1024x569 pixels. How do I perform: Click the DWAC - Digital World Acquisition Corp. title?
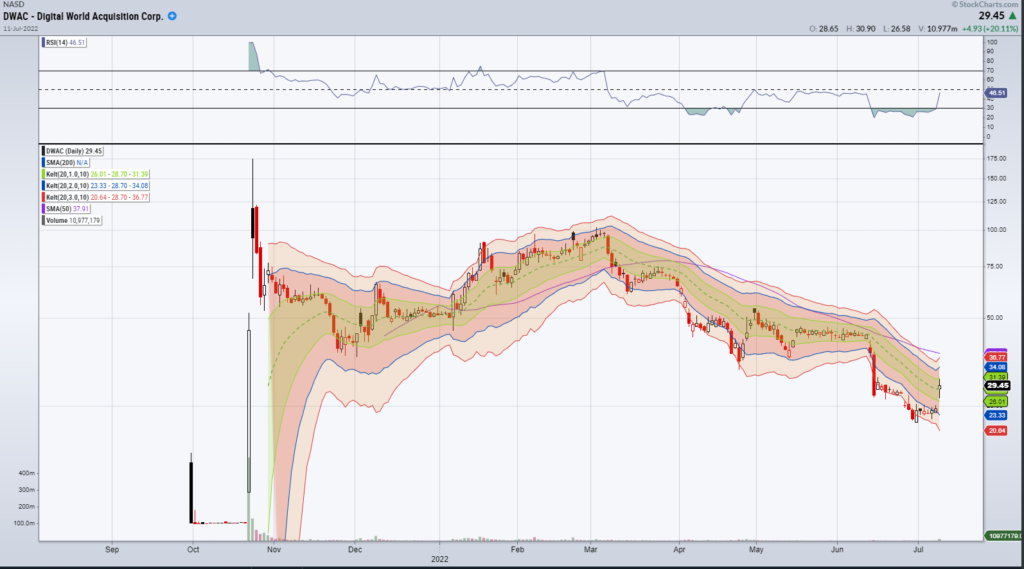[x=84, y=16]
